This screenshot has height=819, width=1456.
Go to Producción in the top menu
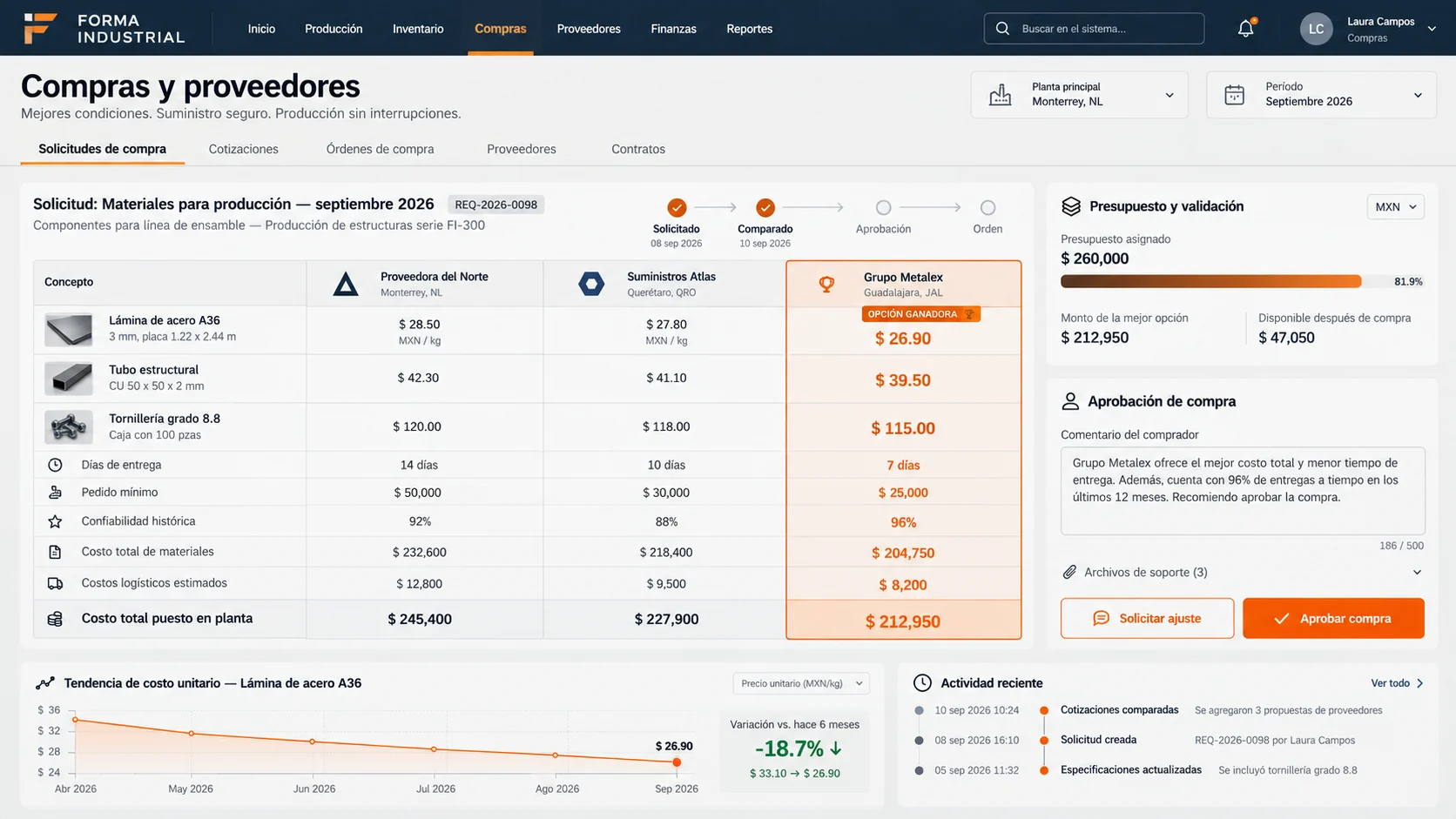[334, 29]
